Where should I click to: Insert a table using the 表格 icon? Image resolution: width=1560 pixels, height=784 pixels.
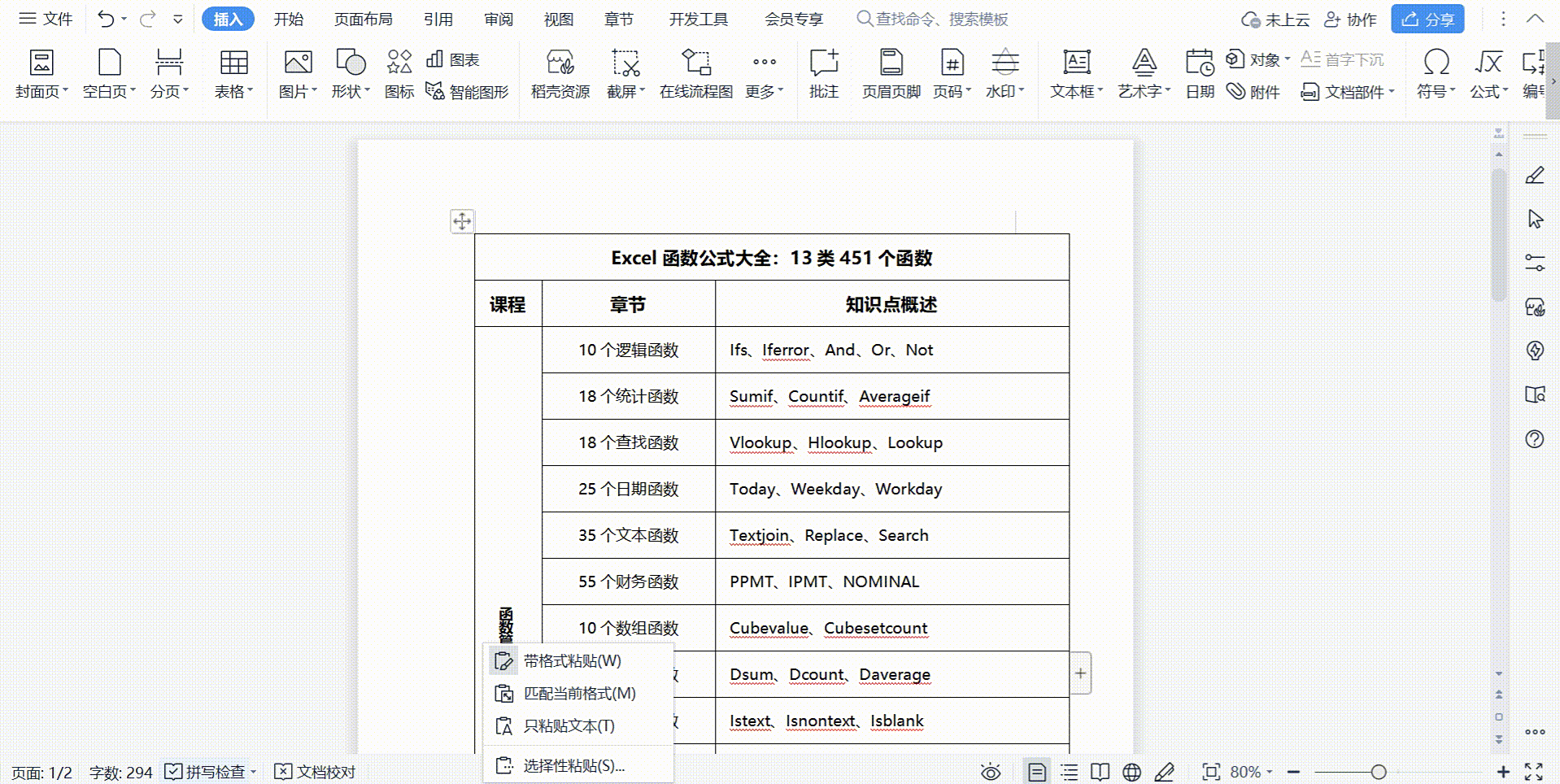(232, 72)
